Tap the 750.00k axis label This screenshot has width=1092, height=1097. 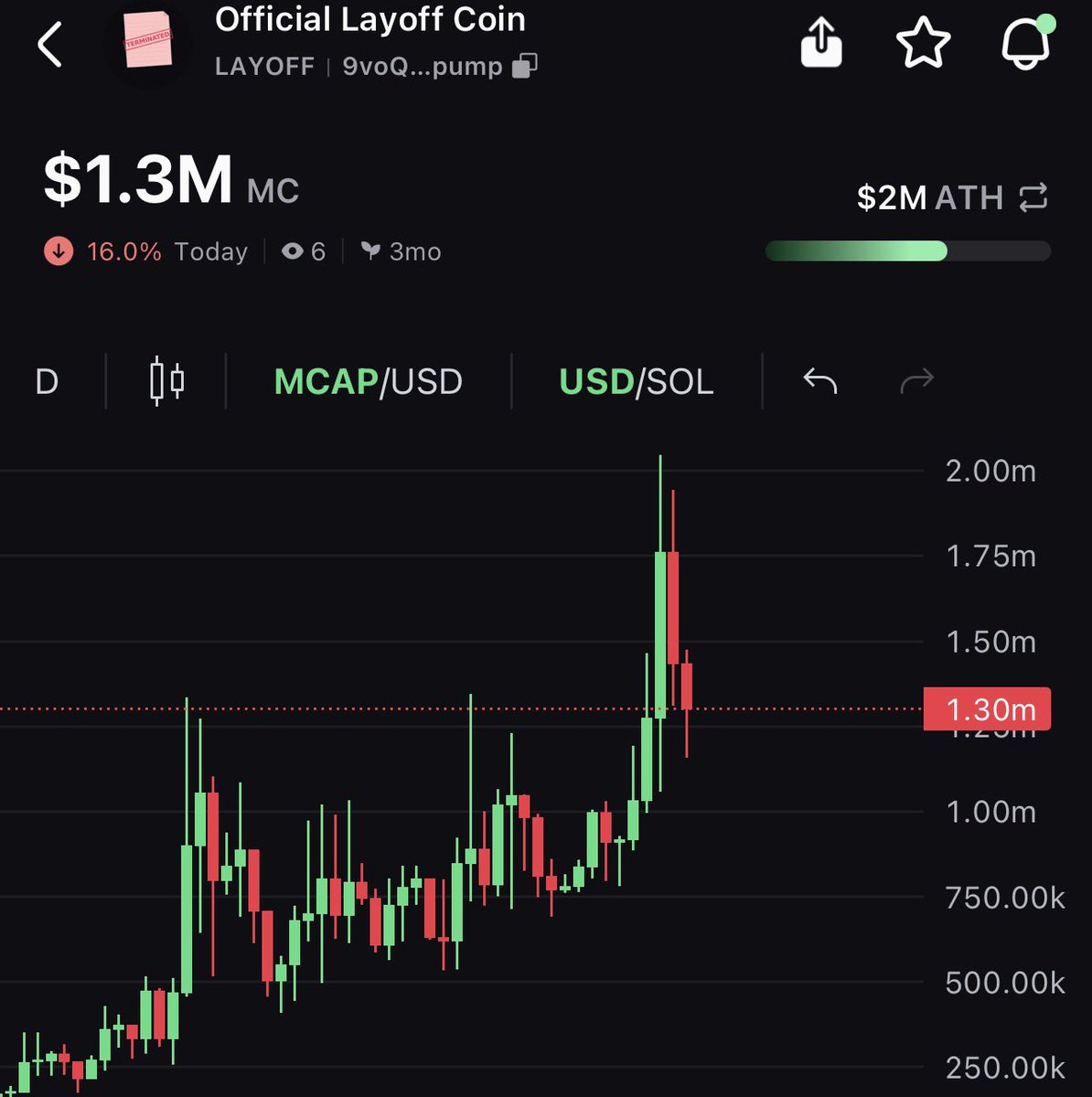coord(1005,898)
